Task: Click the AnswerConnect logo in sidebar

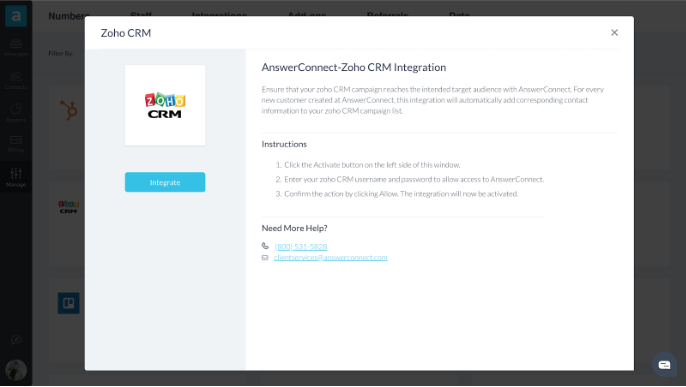Action: pyautogui.click(x=16, y=17)
